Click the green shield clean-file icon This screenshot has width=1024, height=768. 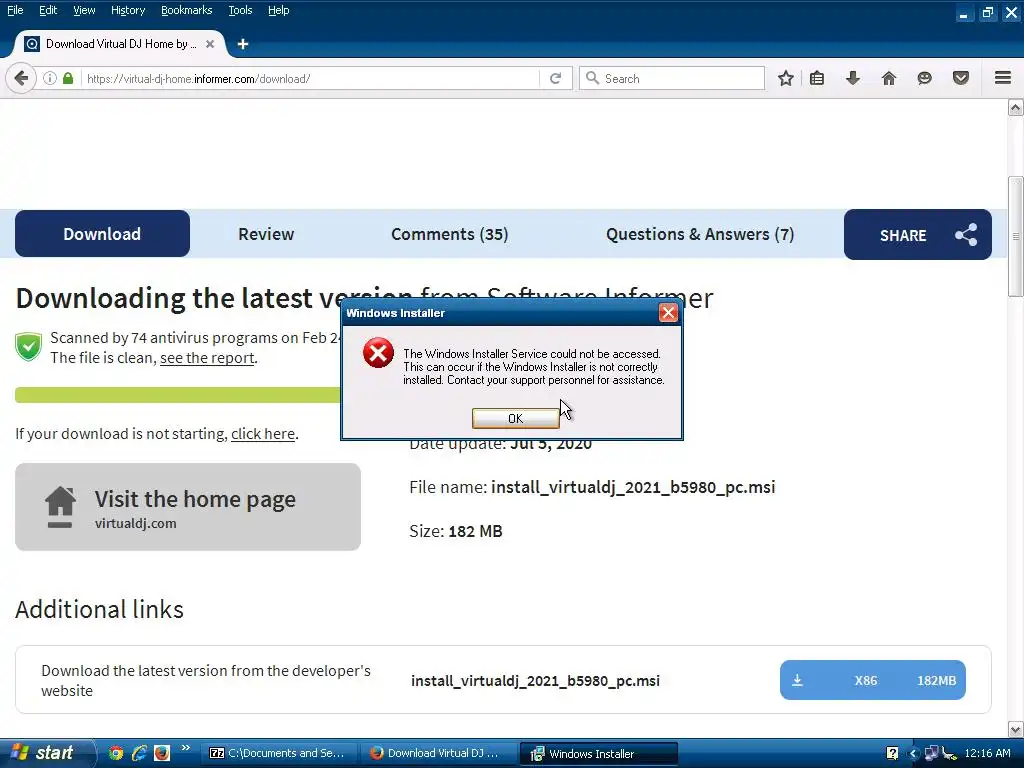pos(29,346)
